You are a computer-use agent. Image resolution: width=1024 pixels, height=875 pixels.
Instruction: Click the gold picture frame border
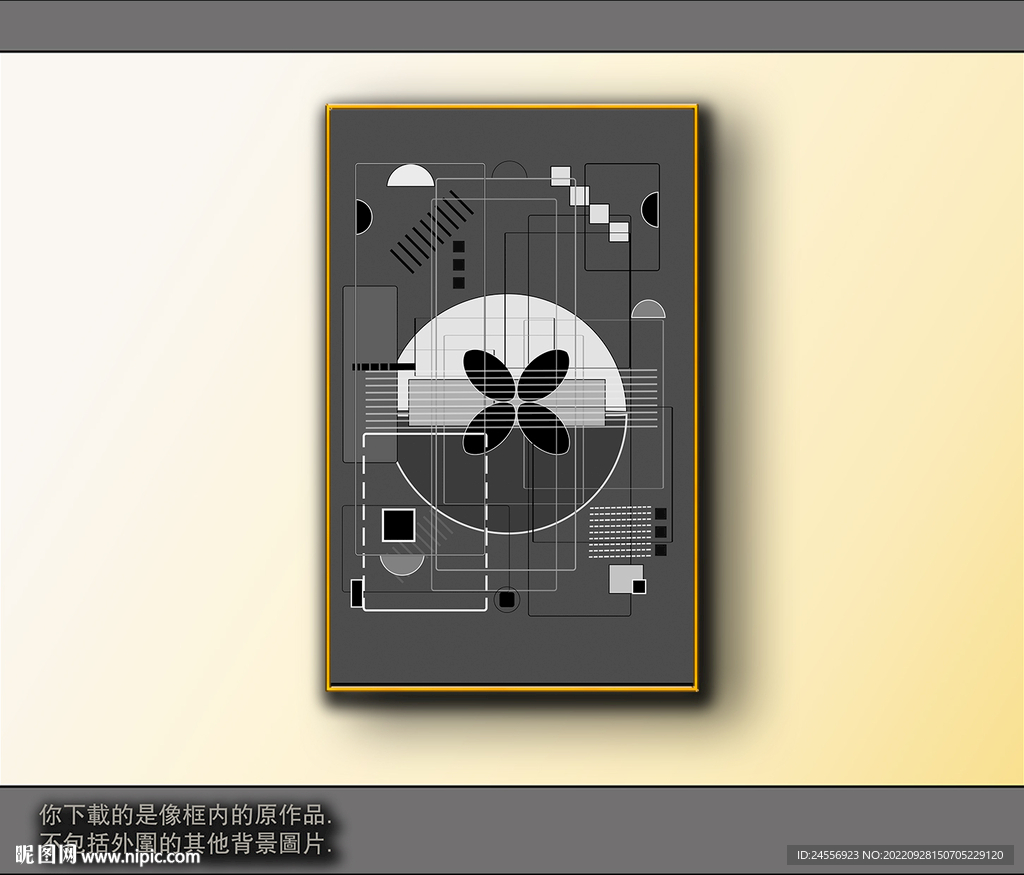point(513,397)
